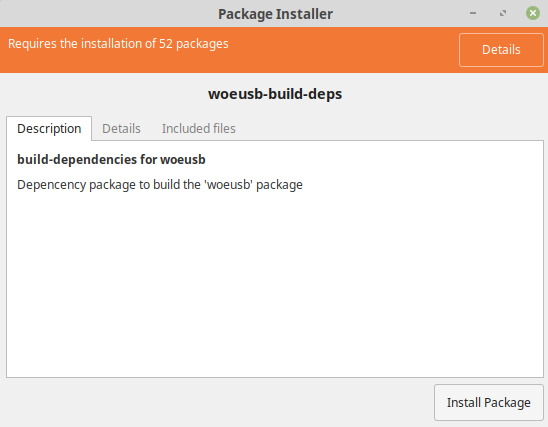Click the empty orange banner area
Image resolution: width=548 pixels, height=427 pixels.
click(342, 50)
